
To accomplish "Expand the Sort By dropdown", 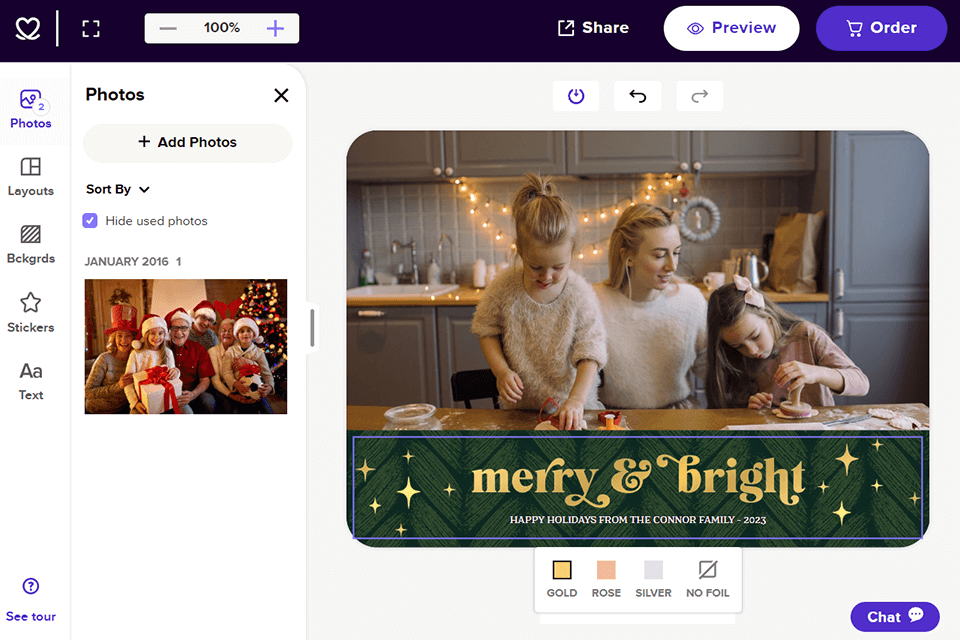I will coord(118,189).
